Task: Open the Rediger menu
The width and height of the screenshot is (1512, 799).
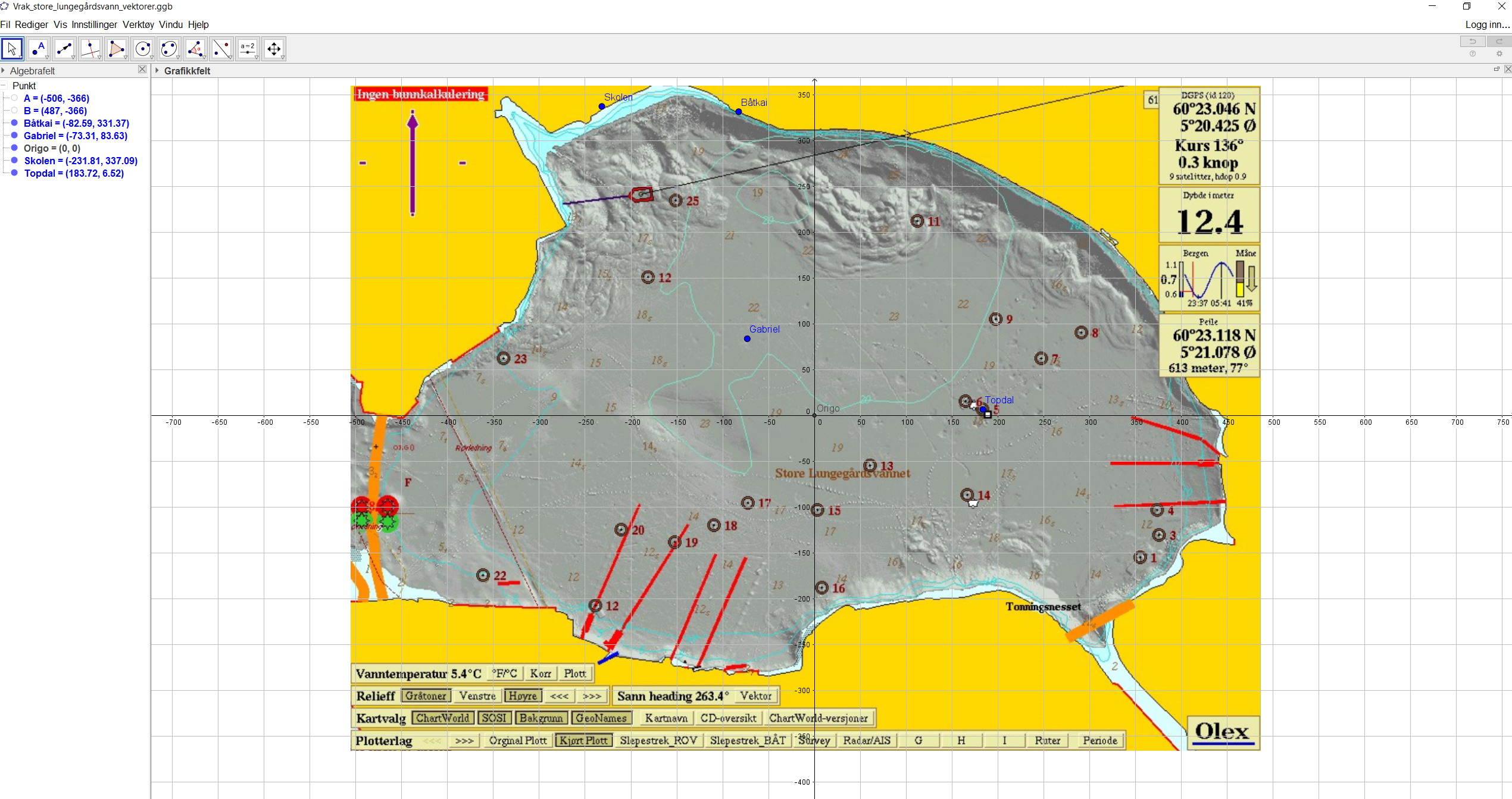Action: (32, 24)
